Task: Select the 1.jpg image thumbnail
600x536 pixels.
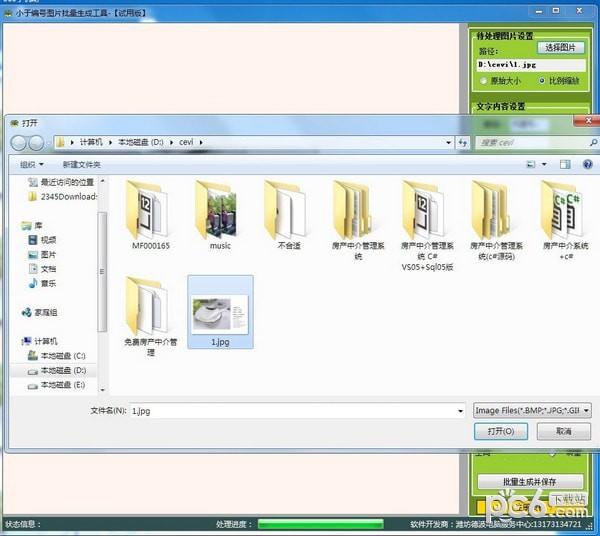Action: point(219,310)
